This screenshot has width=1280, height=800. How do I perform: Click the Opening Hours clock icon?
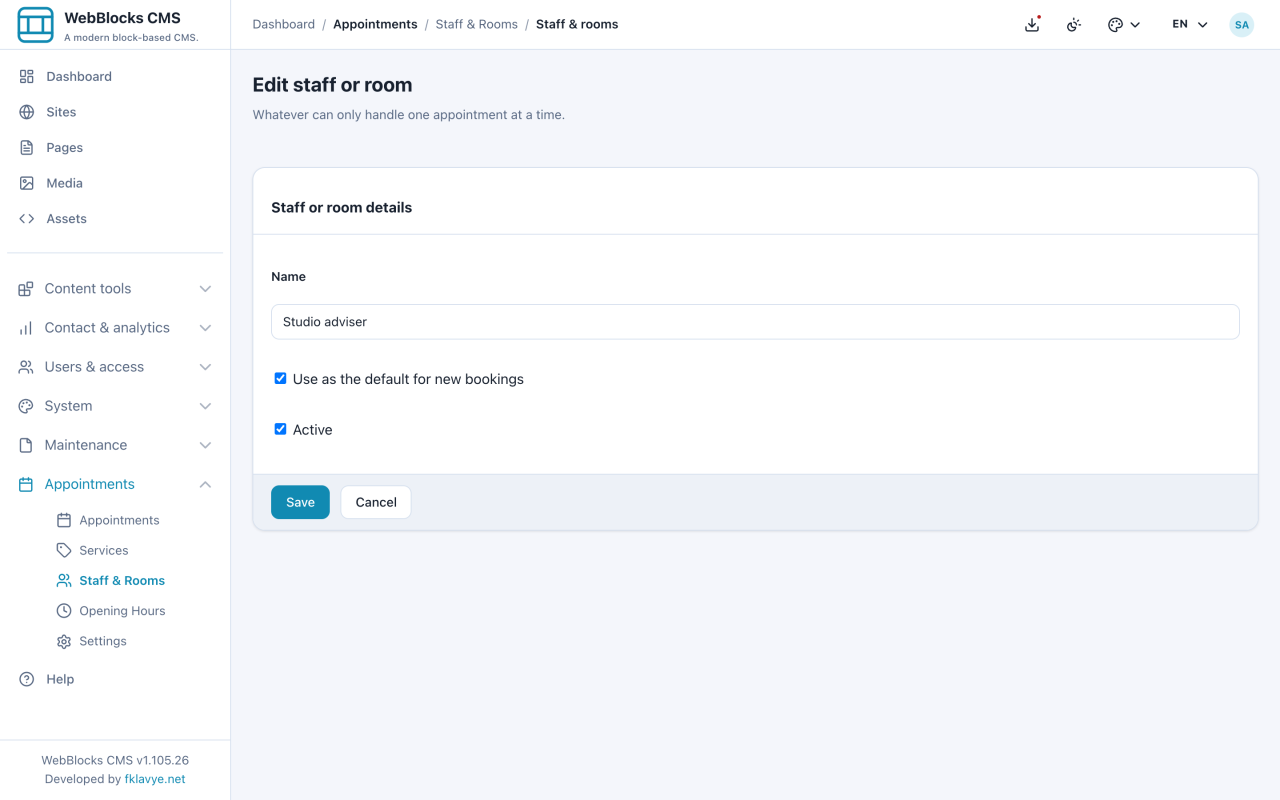click(x=64, y=611)
